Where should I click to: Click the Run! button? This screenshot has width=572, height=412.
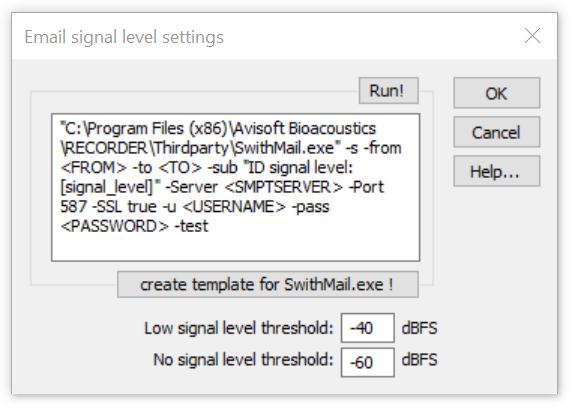389,91
